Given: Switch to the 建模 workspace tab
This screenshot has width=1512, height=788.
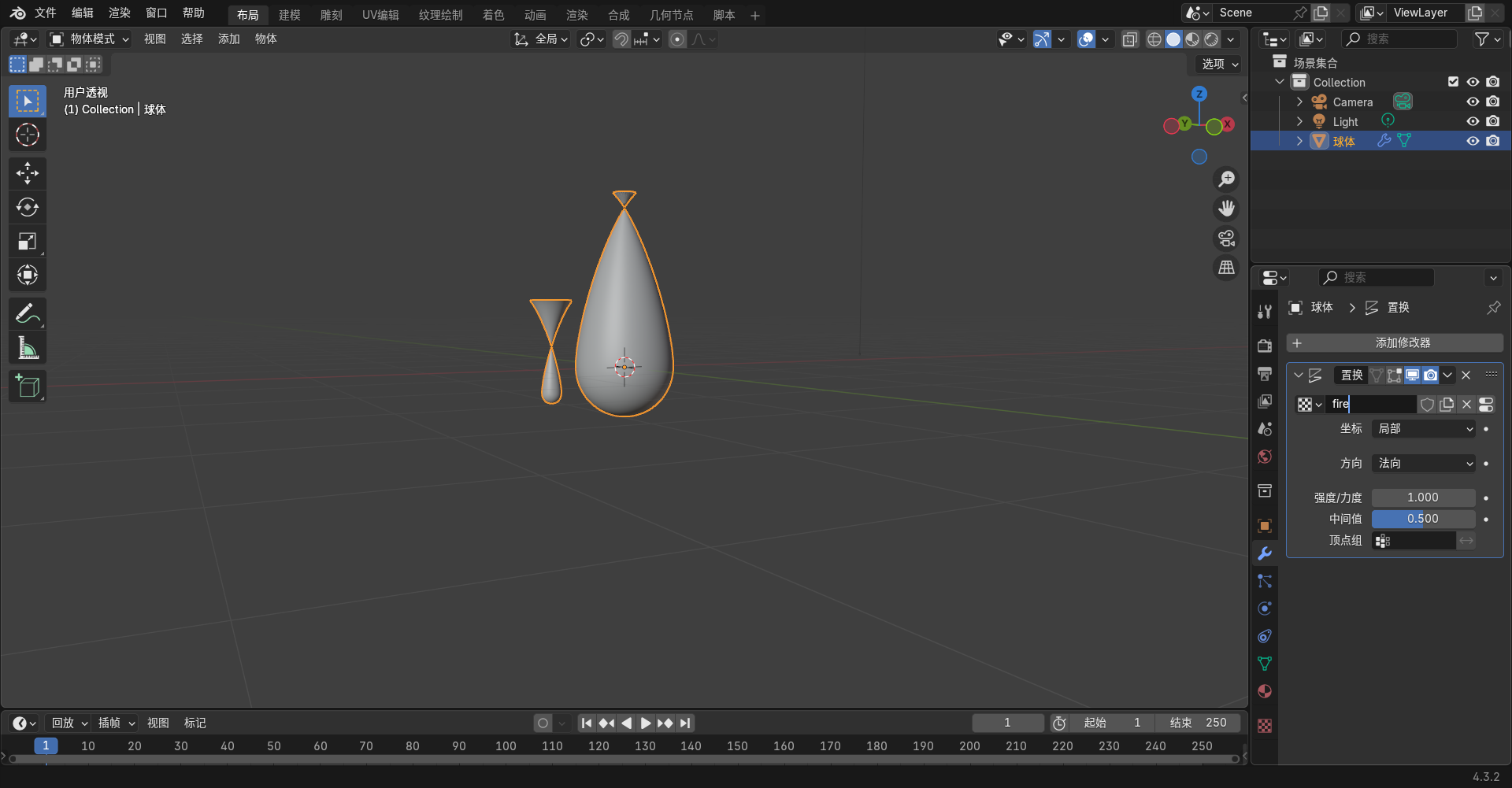Looking at the screenshot, I should coord(289,15).
